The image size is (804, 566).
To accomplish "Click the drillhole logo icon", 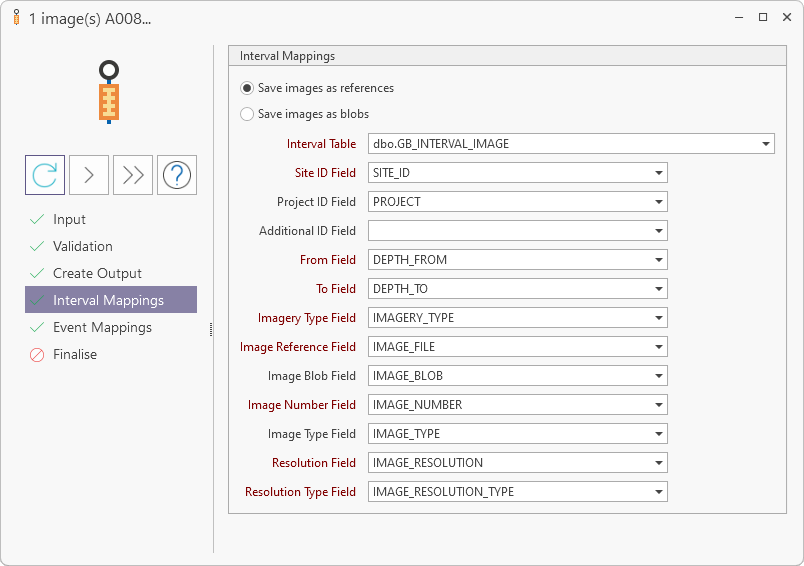I will point(110,92).
